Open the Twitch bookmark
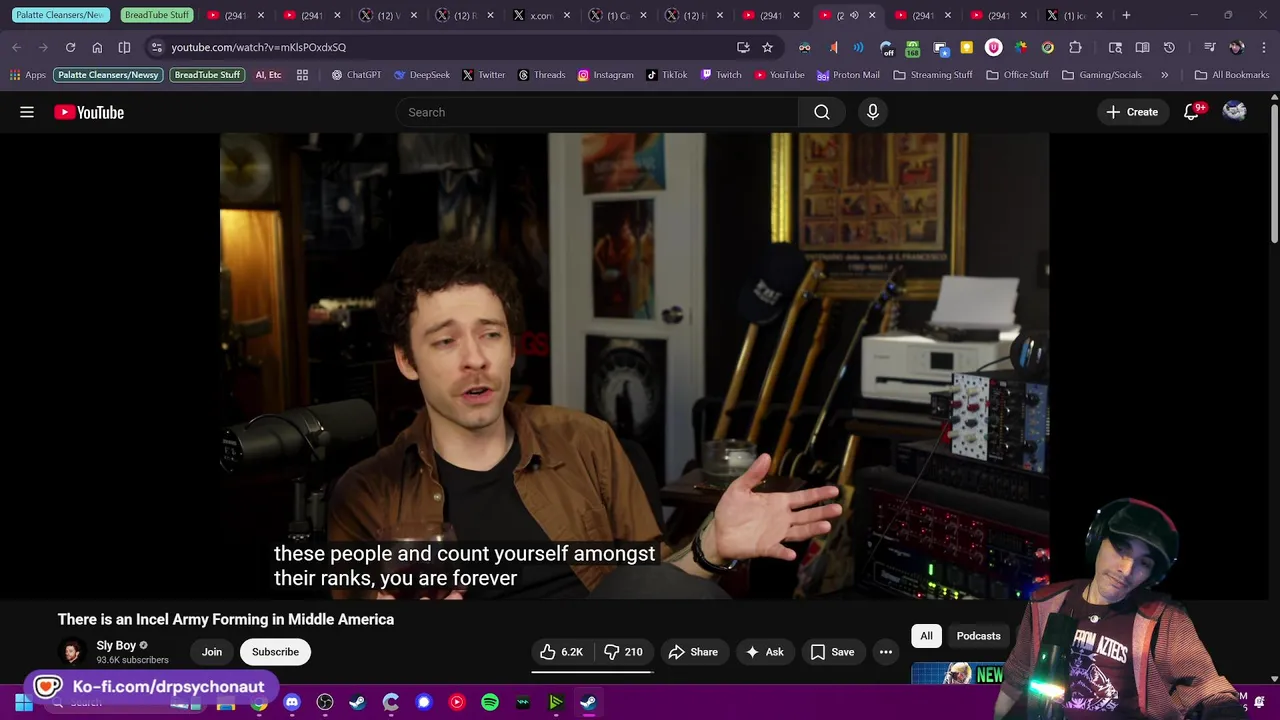 [721, 75]
